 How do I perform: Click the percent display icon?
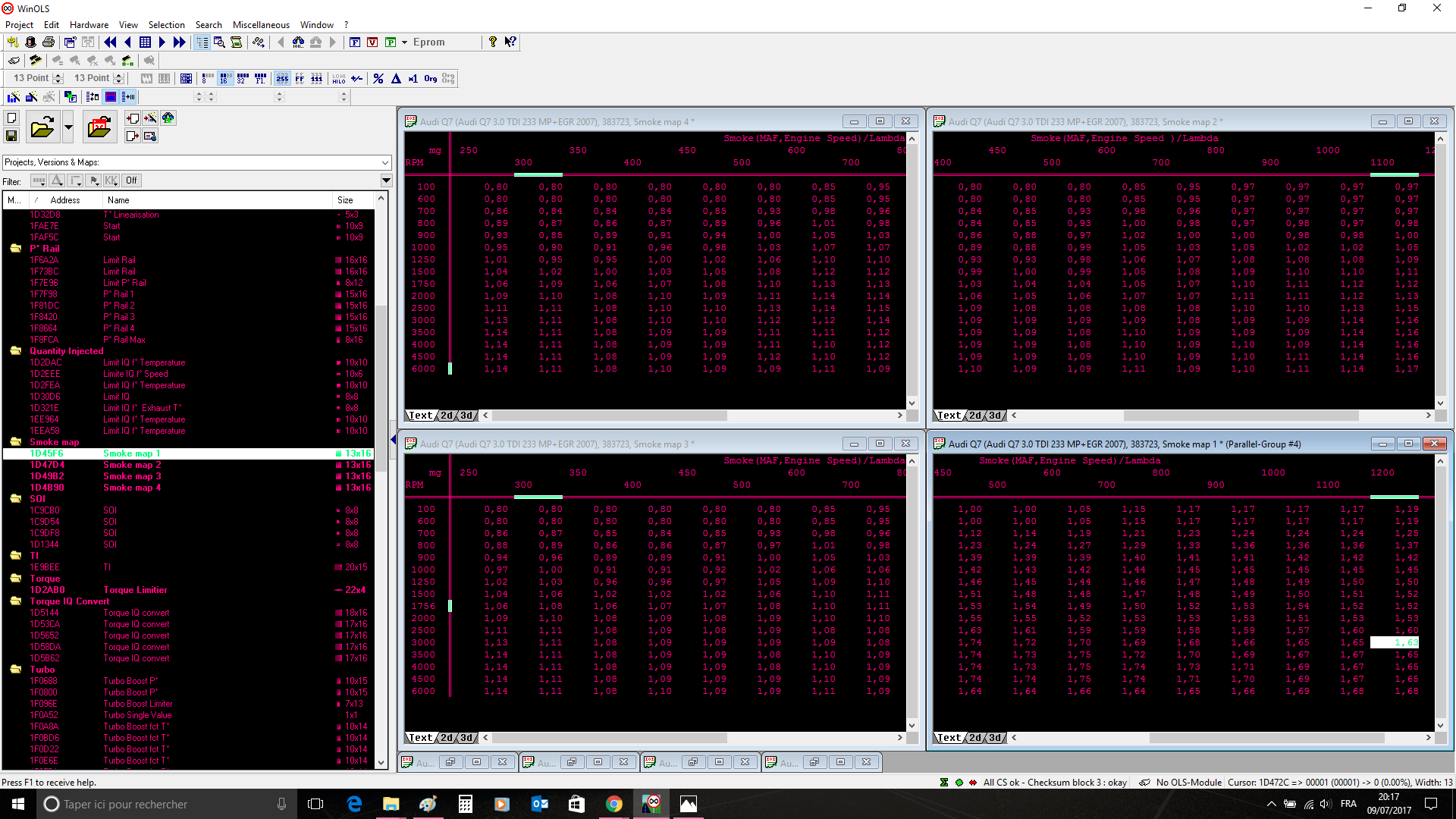[x=378, y=78]
